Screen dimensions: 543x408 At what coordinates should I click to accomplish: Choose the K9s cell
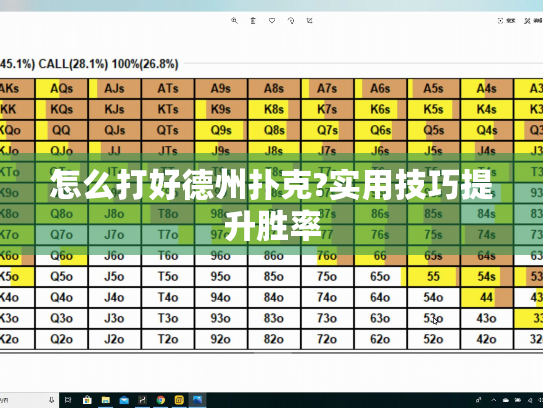[x=221, y=109]
